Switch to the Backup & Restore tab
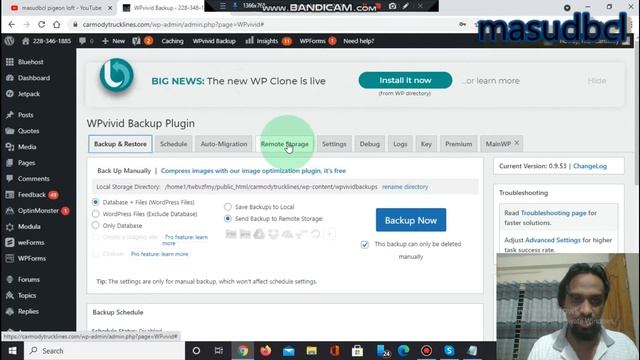Screen dimensions: 640x360 pyautogui.click(x=120, y=144)
